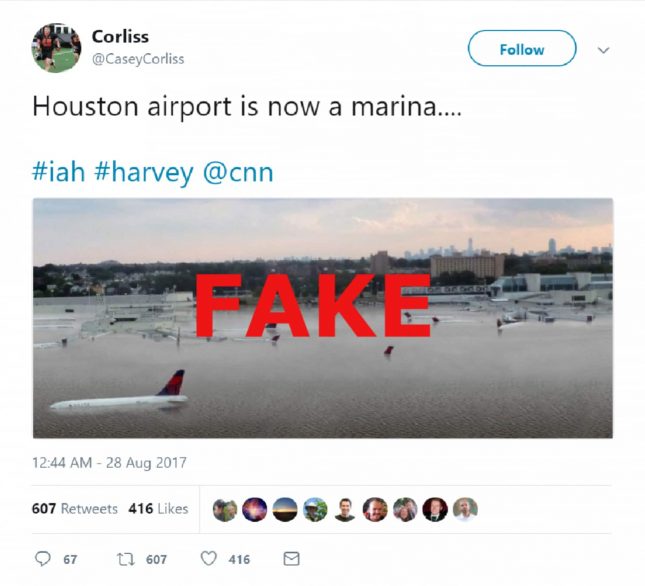Open the #harvey hashtag link
This screenshot has width=645, height=586.
144,172
